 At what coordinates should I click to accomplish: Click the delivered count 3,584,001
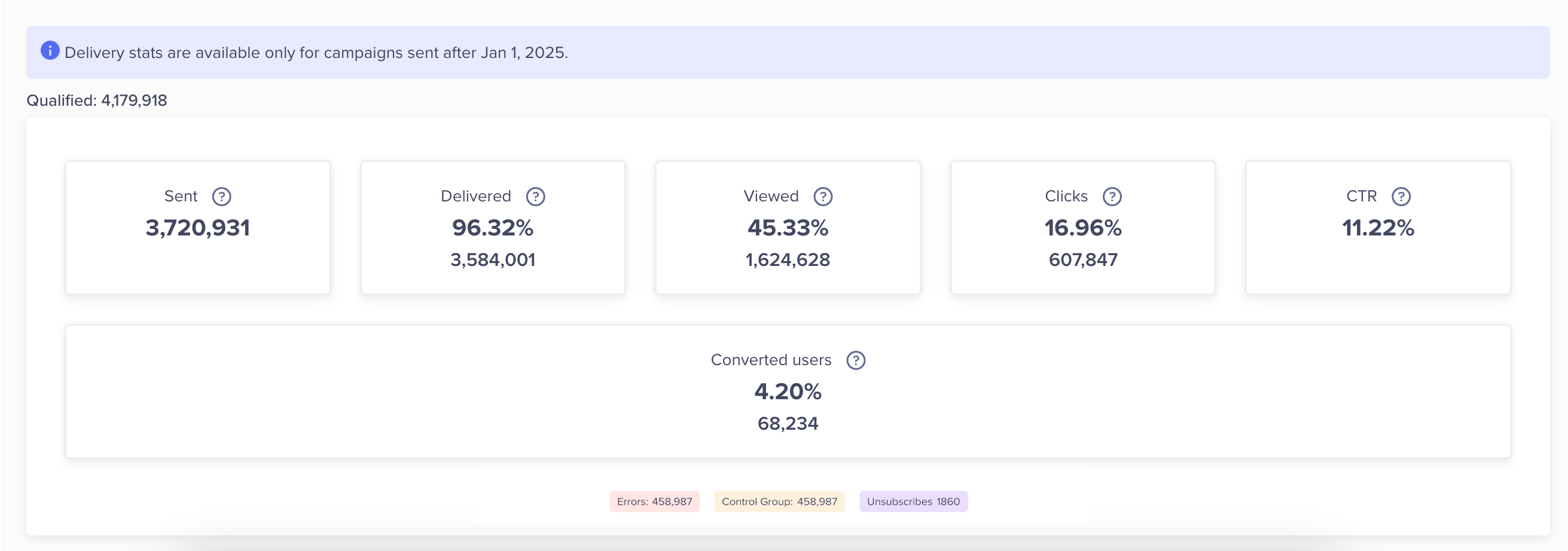492,260
